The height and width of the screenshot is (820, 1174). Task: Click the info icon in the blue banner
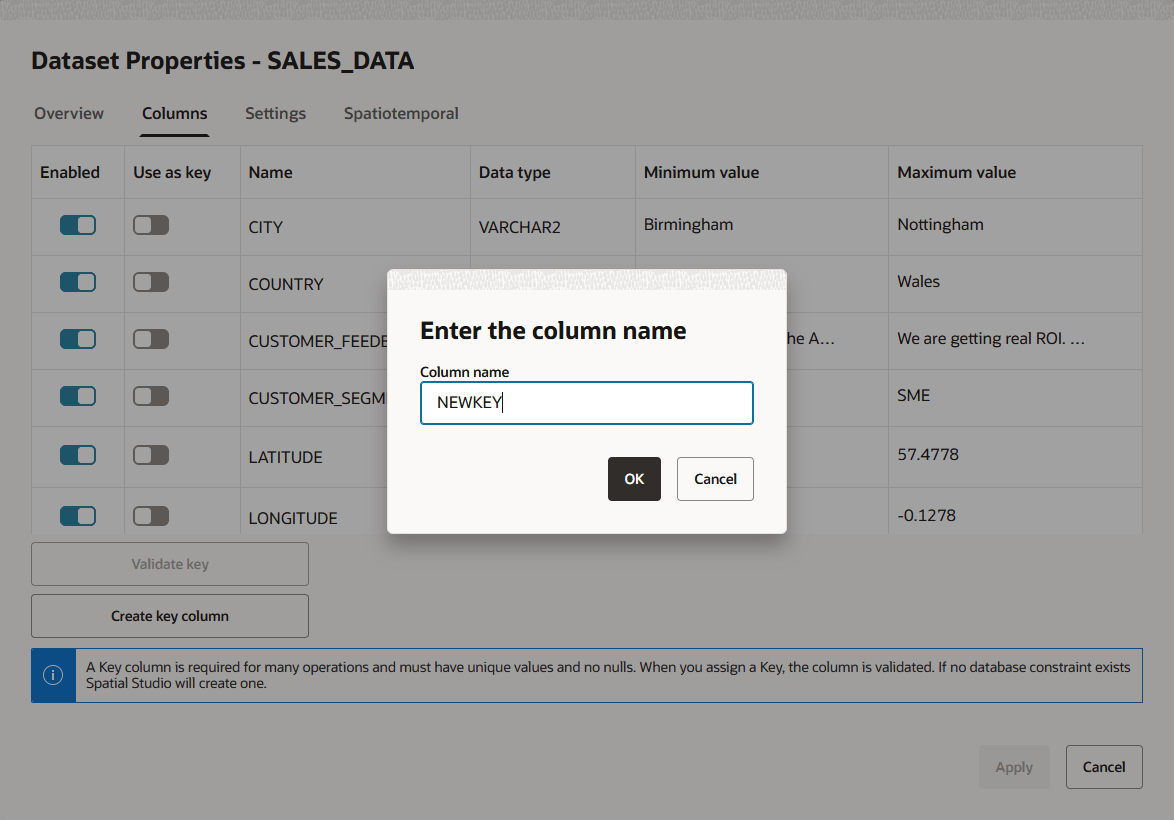[x=53, y=675]
